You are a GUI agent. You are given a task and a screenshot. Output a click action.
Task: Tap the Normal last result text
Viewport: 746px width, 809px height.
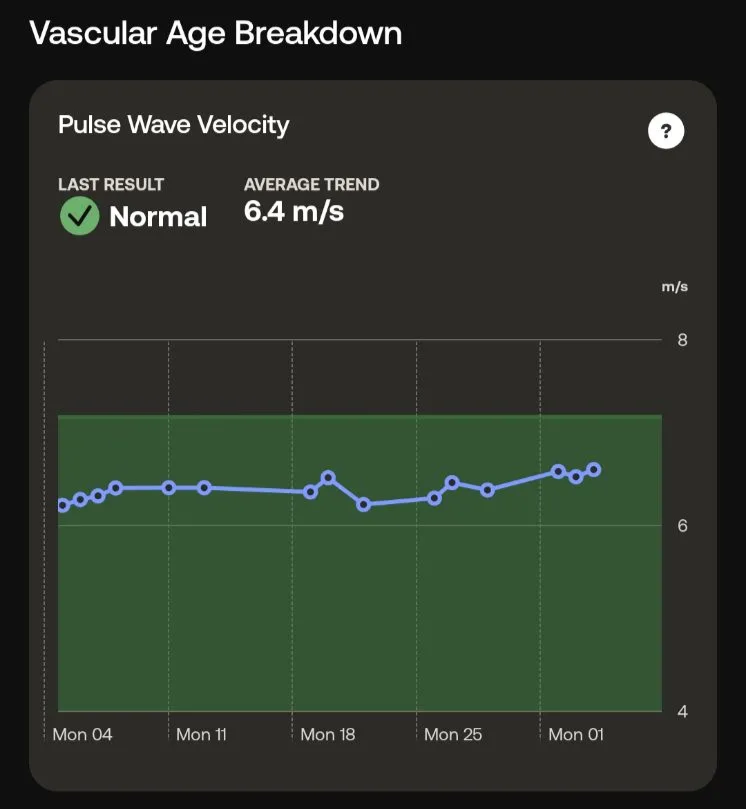pyautogui.click(x=158, y=216)
